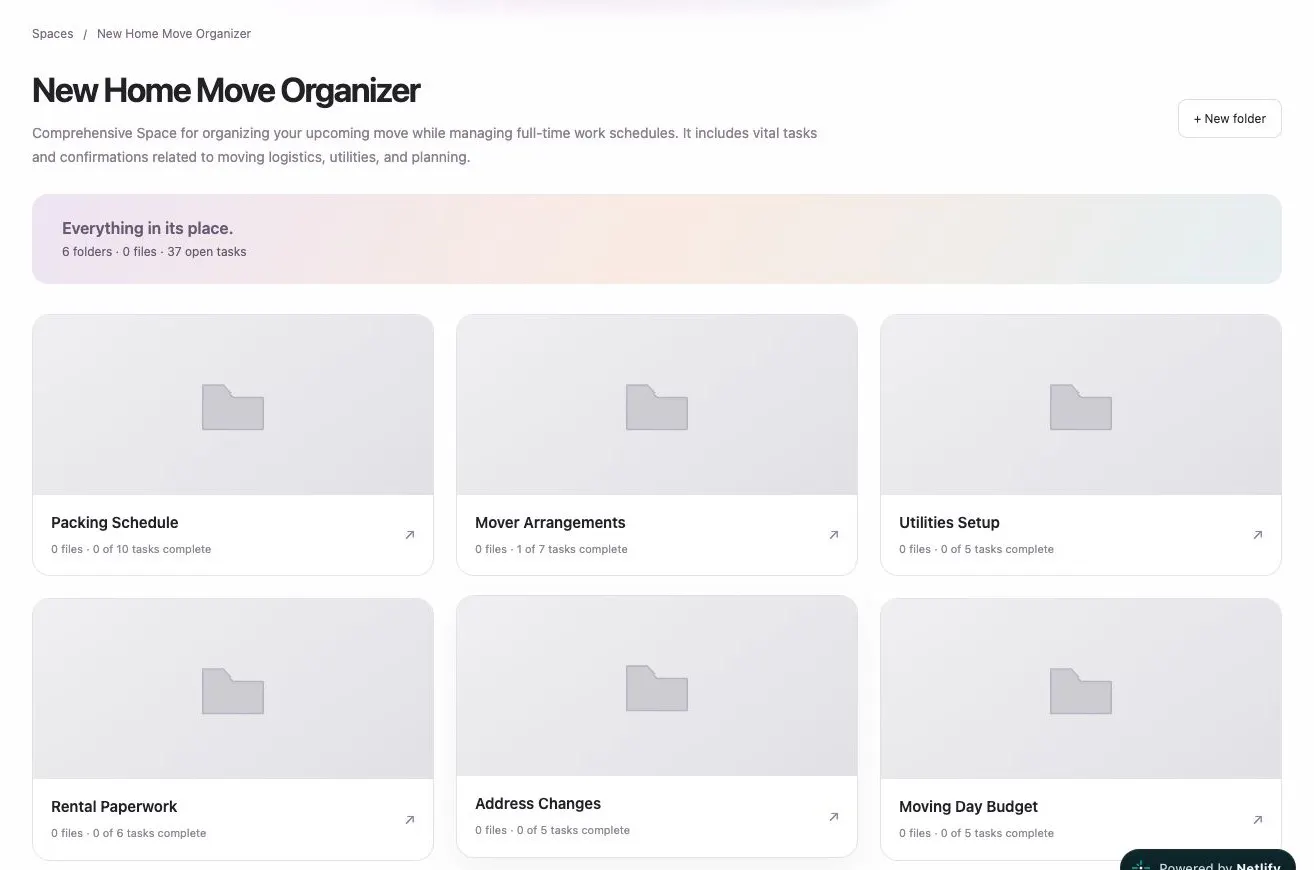
Task: Select the Moving Day Budget folder title
Action: click(x=968, y=806)
